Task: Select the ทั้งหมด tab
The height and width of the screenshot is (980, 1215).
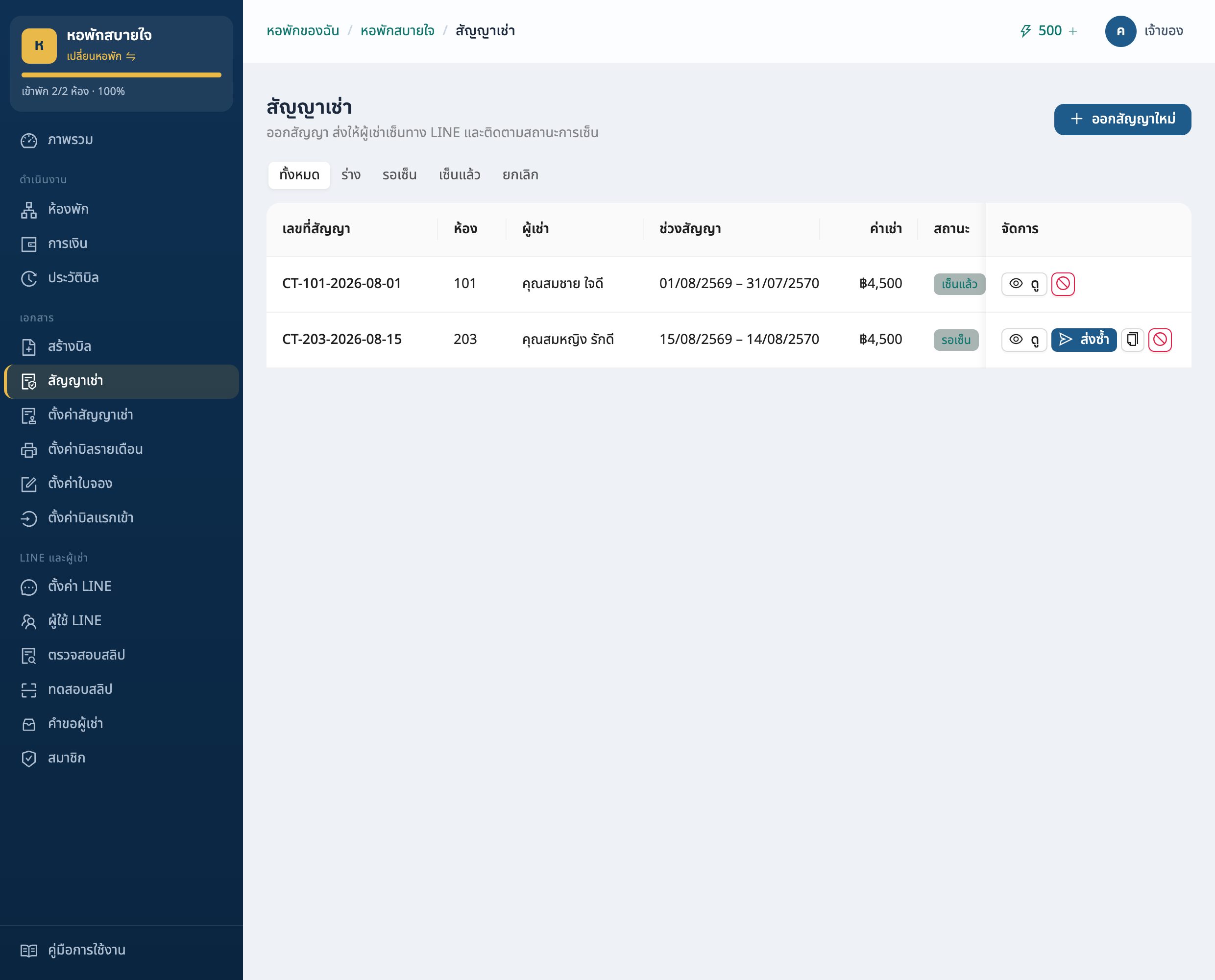Action: tap(299, 175)
